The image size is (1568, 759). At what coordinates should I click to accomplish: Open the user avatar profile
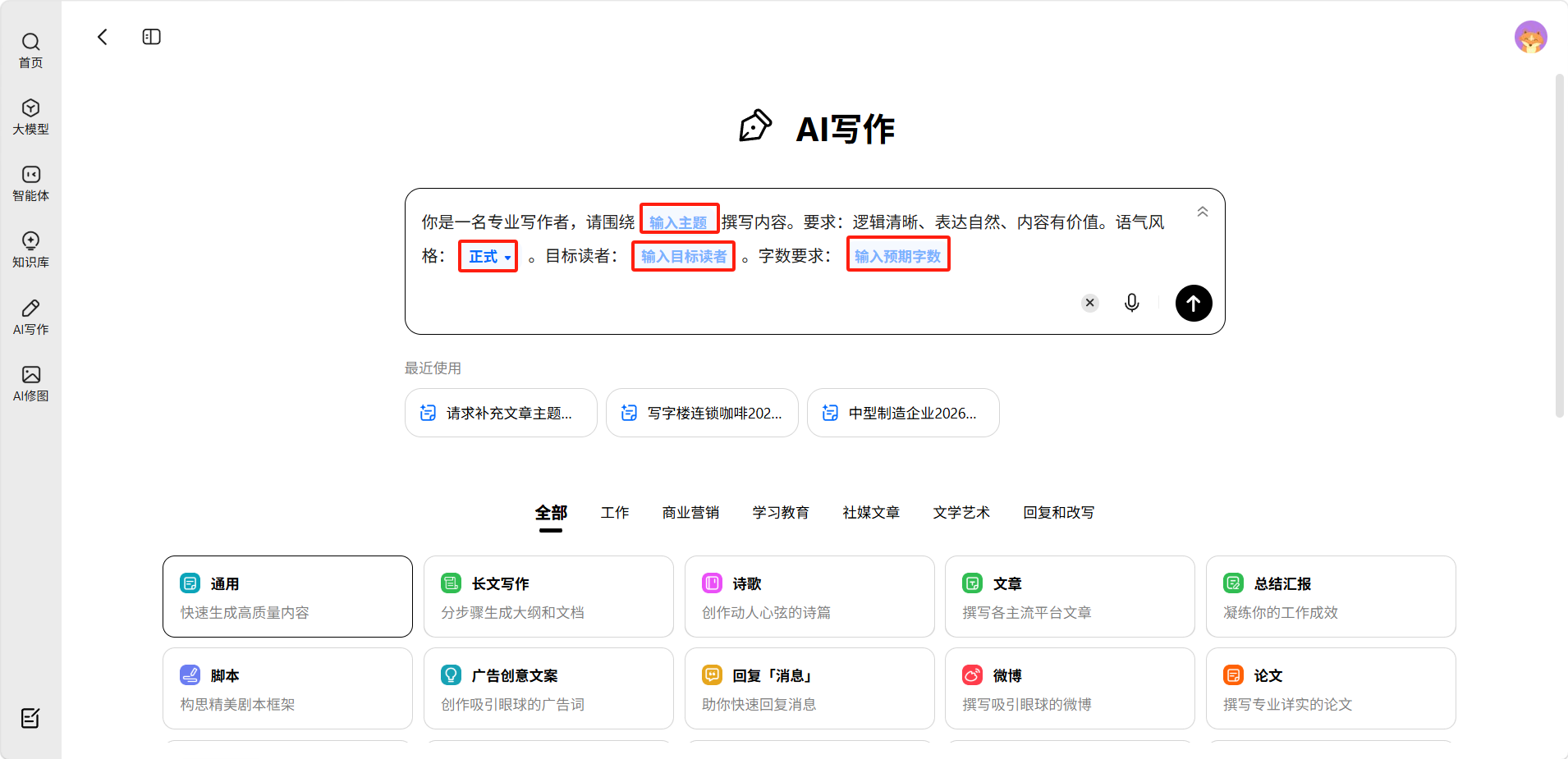coord(1530,37)
